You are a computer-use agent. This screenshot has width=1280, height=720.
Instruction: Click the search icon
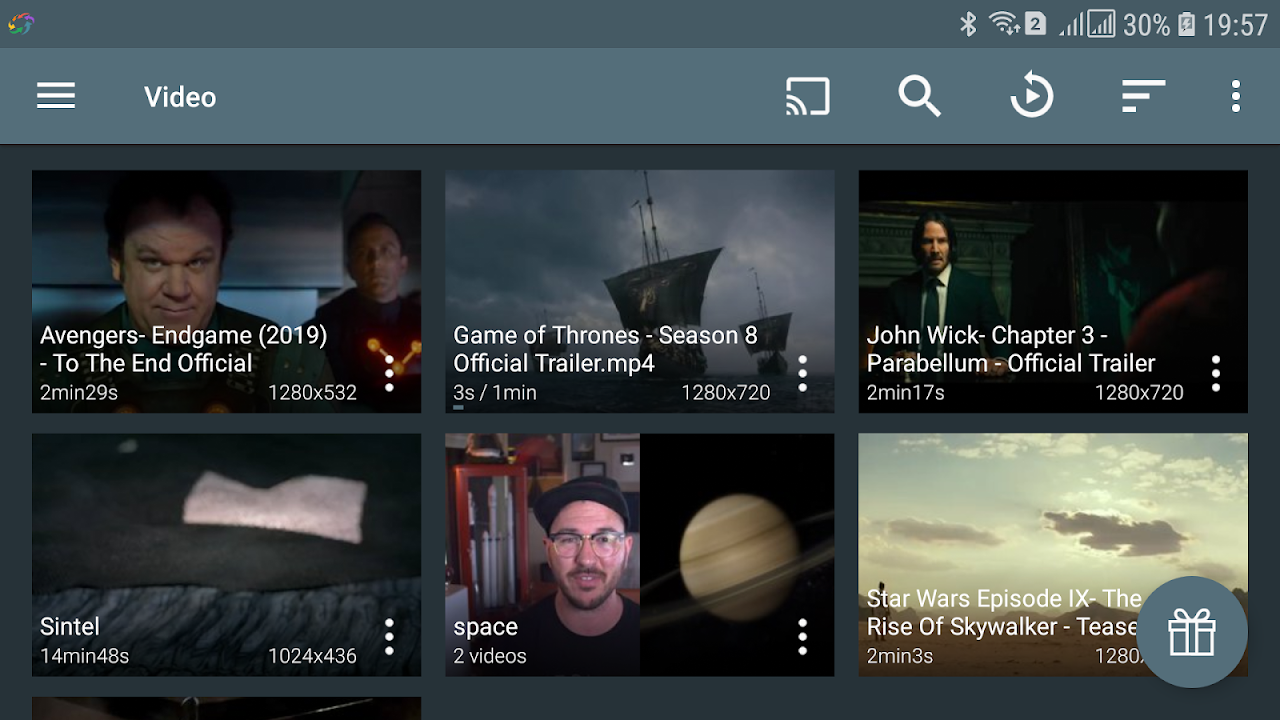tap(919, 96)
